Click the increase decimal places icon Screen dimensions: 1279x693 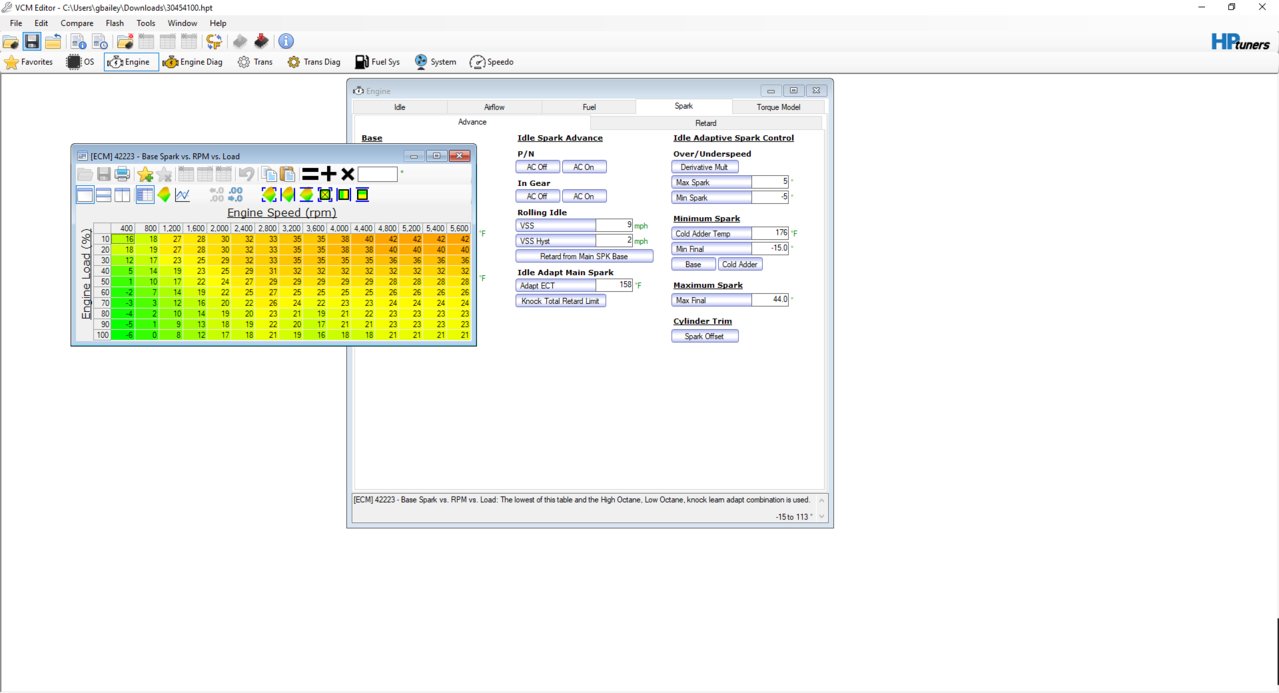click(216, 195)
